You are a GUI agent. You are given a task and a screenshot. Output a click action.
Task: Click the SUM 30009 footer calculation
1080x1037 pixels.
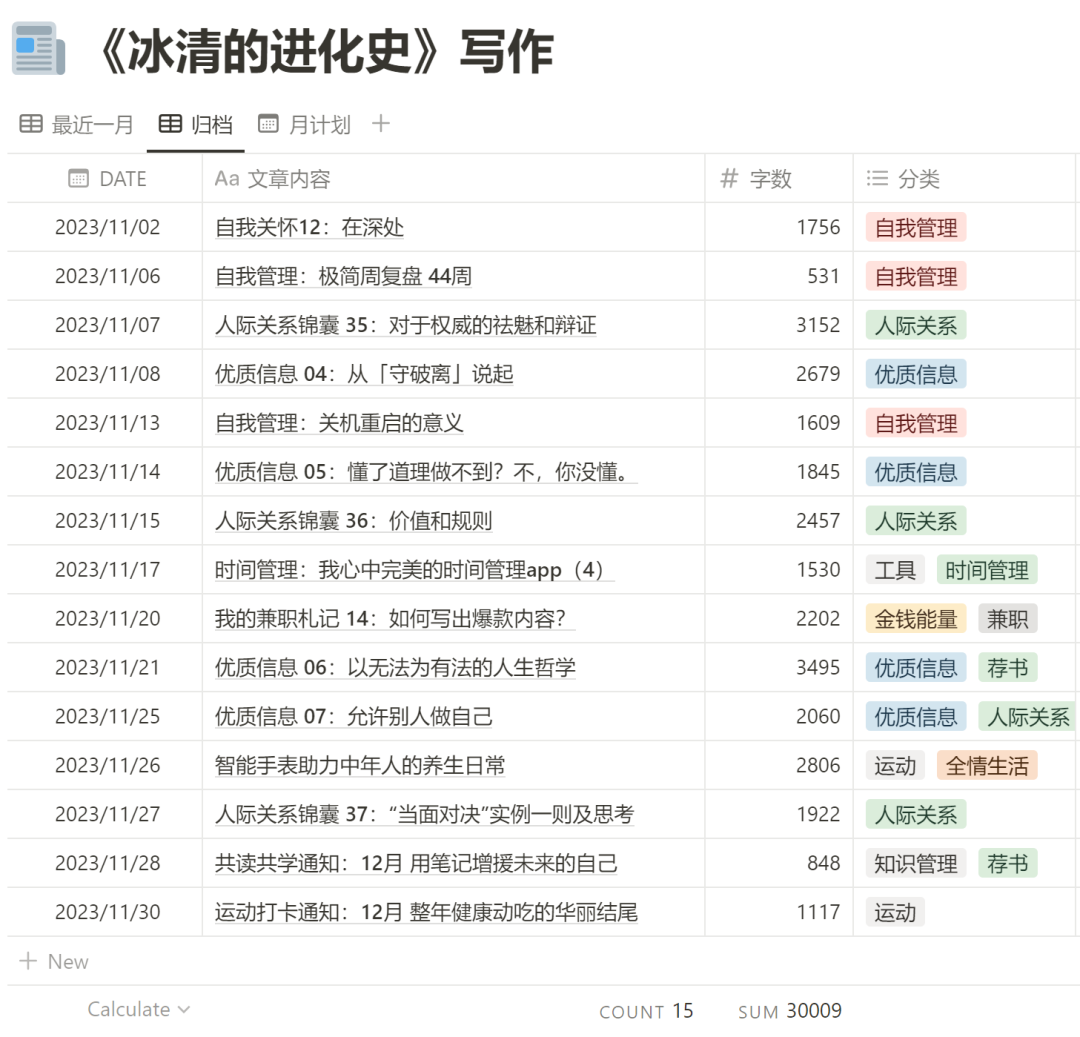tap(789, 1010)
